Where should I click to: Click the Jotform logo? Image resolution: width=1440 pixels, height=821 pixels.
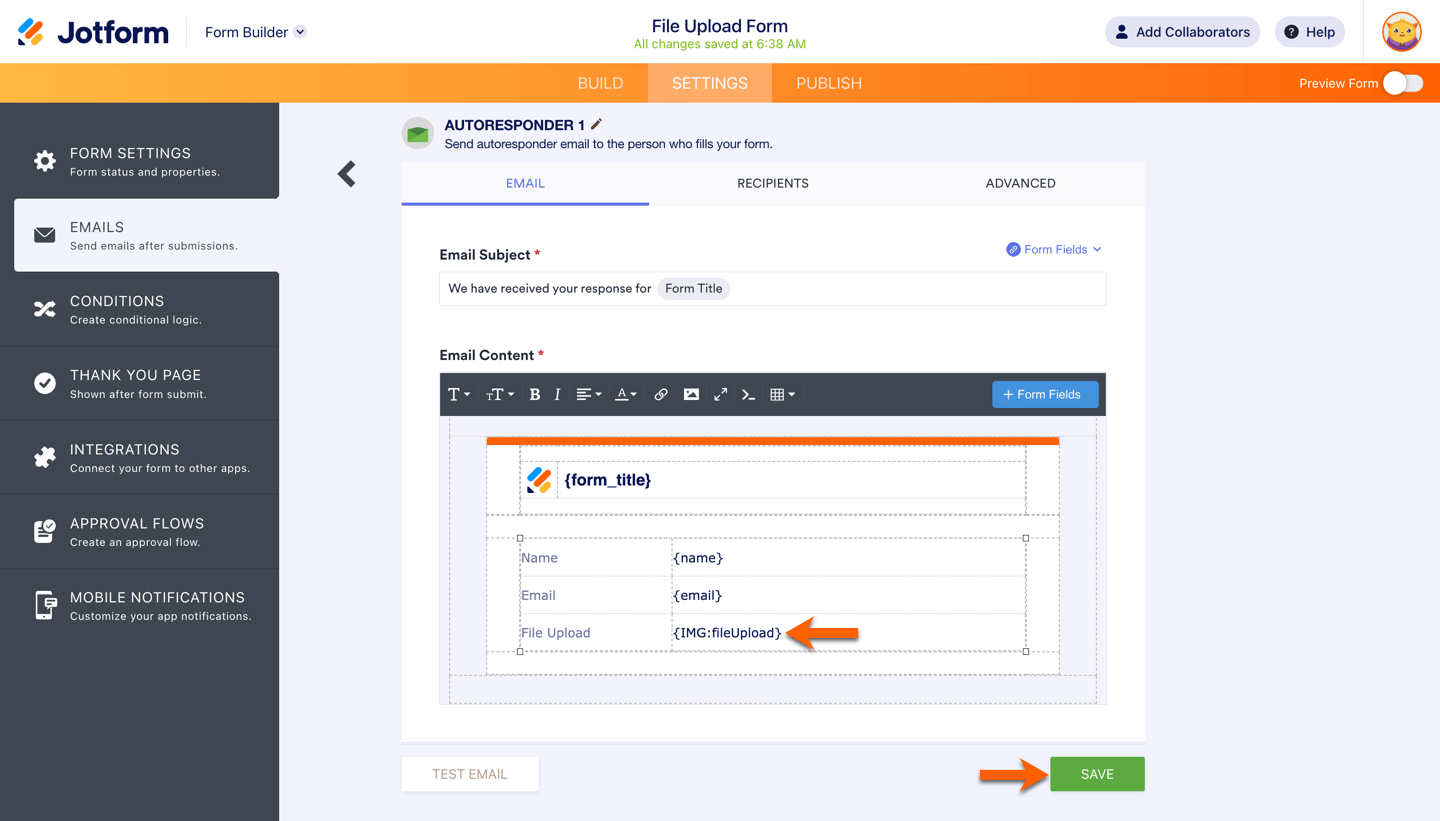pyautogui.click(x=93, y=32)
